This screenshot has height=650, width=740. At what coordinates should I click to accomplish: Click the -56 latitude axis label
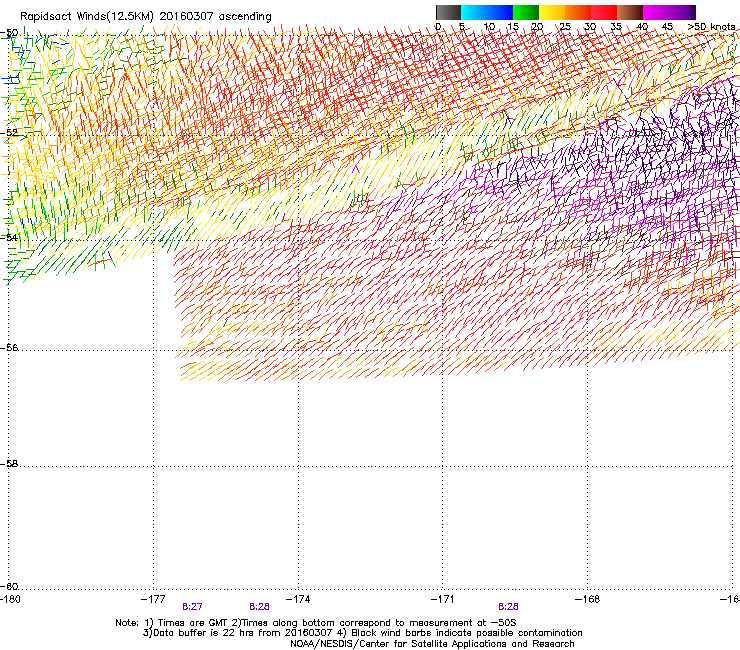tap(9, 348)
